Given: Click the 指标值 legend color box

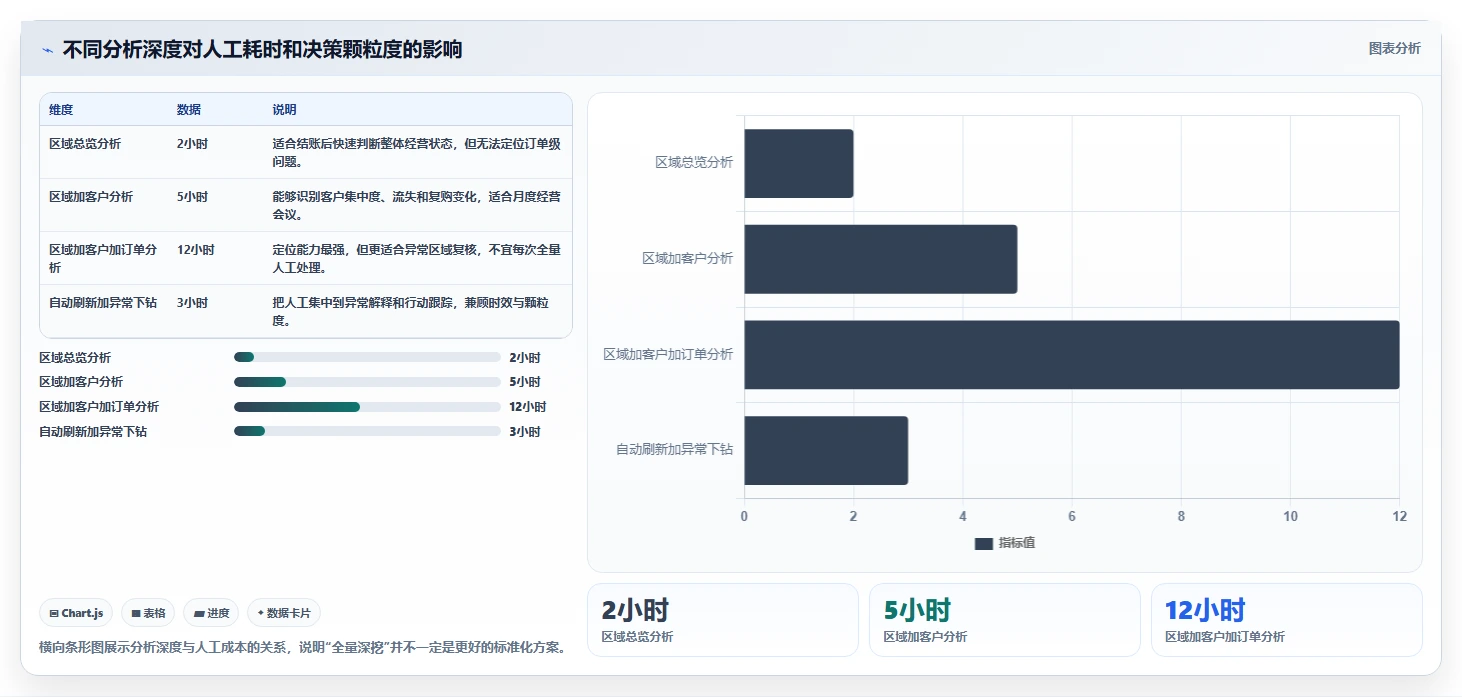Looking at the screenshot, I should (983, 543).
